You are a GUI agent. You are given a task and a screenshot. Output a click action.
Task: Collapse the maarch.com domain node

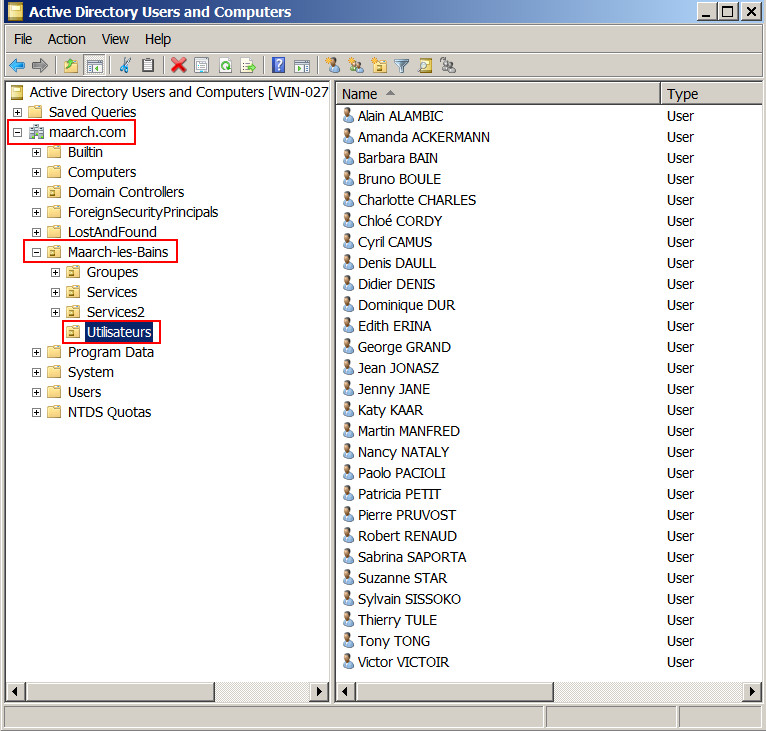tap(17, 132)
